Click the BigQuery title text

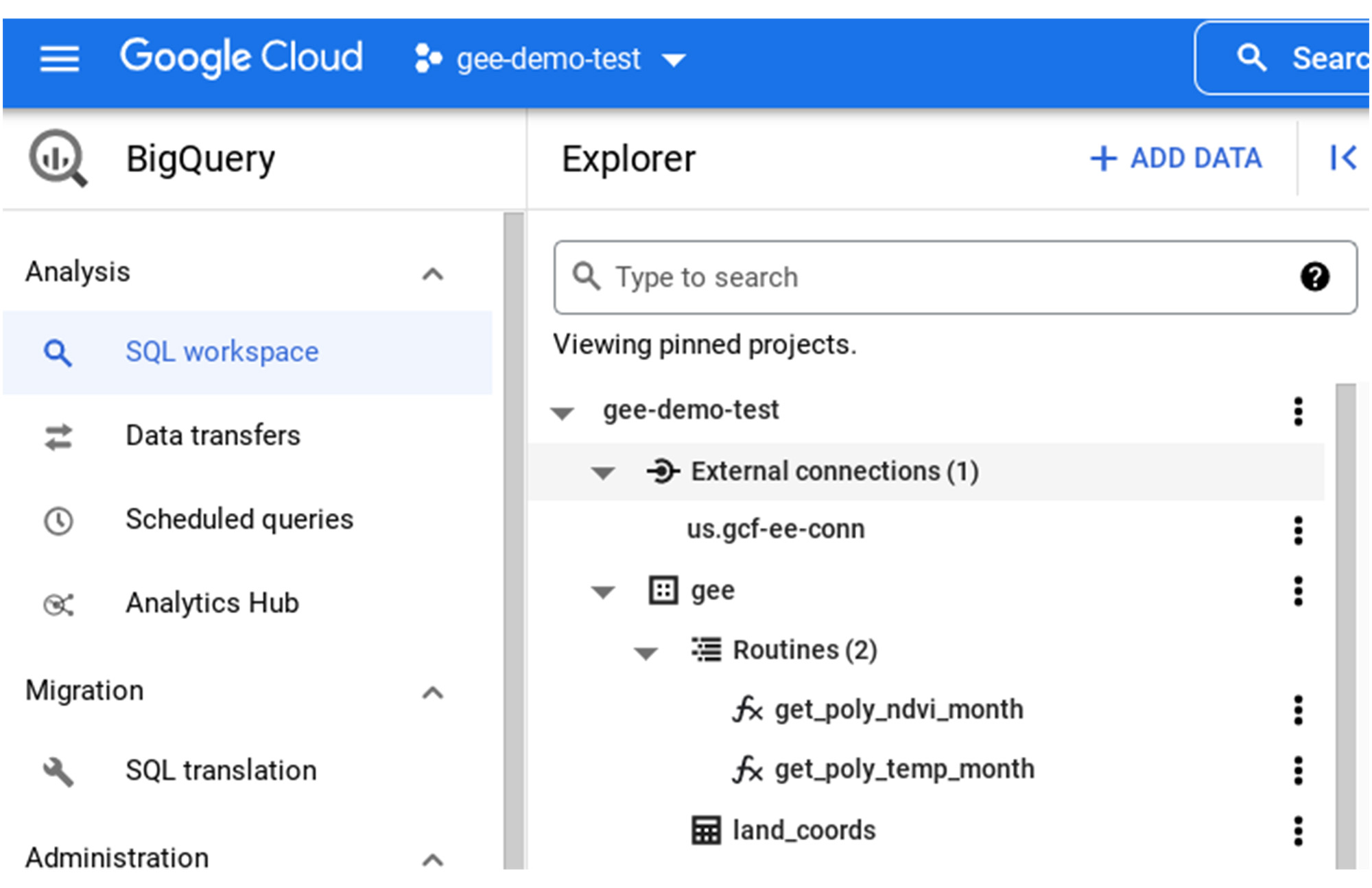200,160
